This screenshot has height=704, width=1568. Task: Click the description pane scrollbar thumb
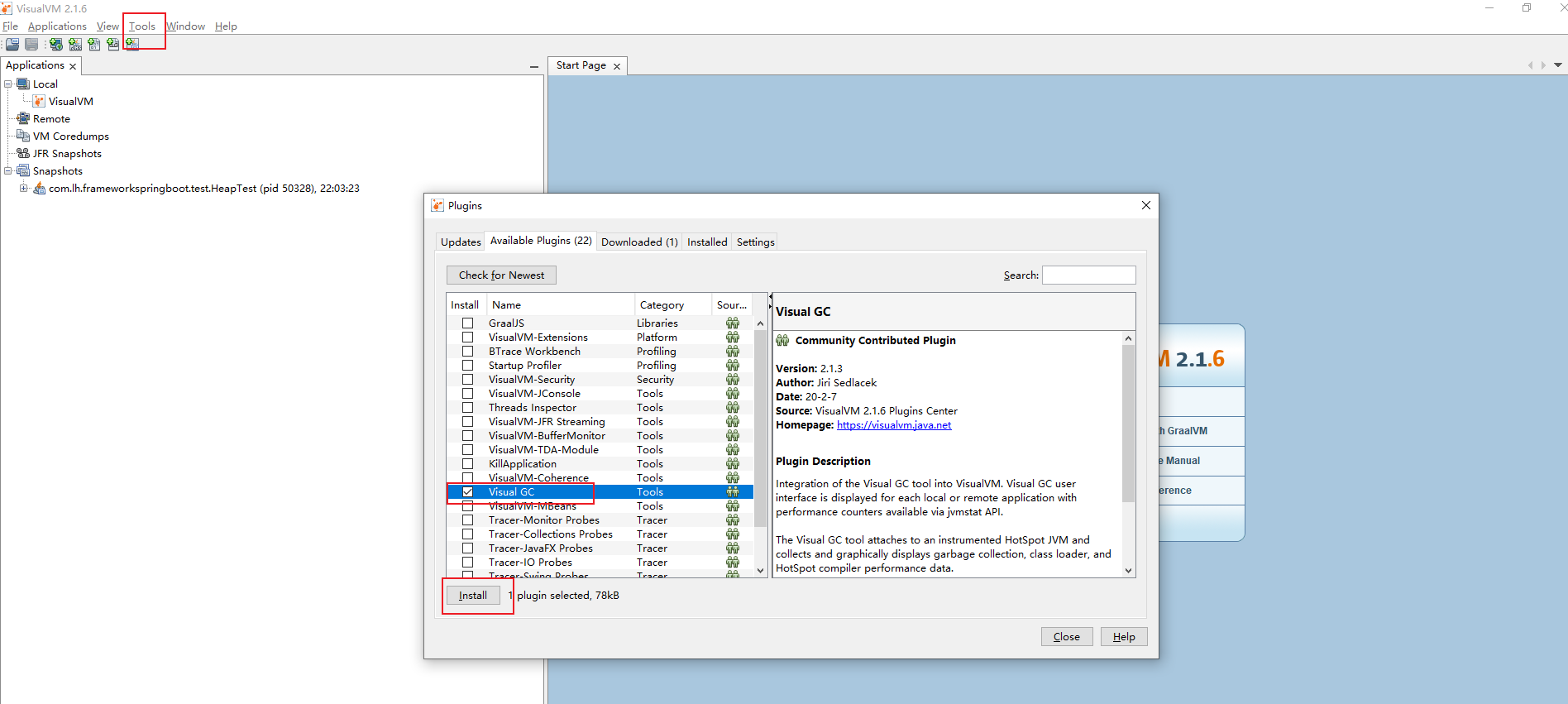(1128, 423)
